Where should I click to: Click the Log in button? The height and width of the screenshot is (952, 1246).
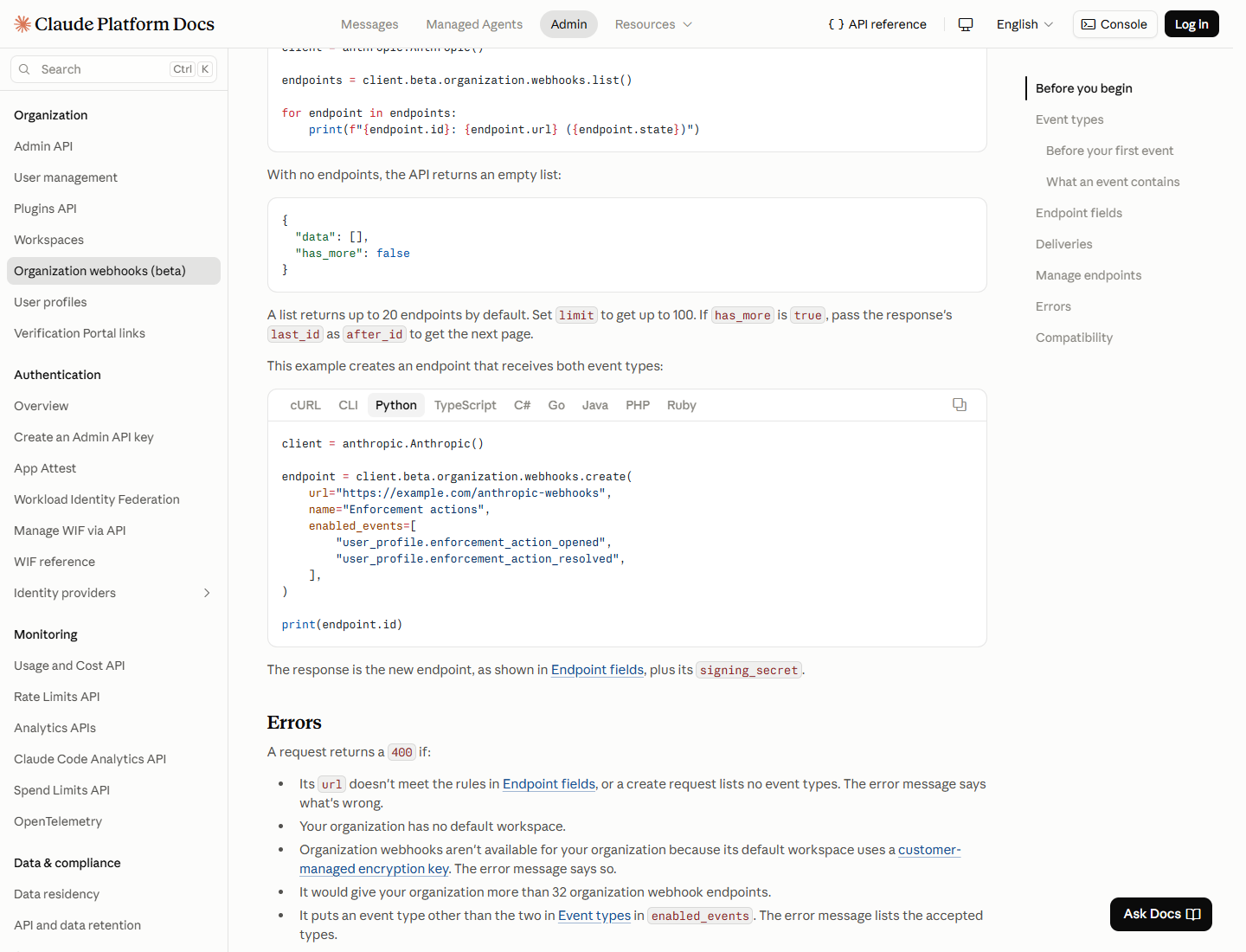(1191, 24)
